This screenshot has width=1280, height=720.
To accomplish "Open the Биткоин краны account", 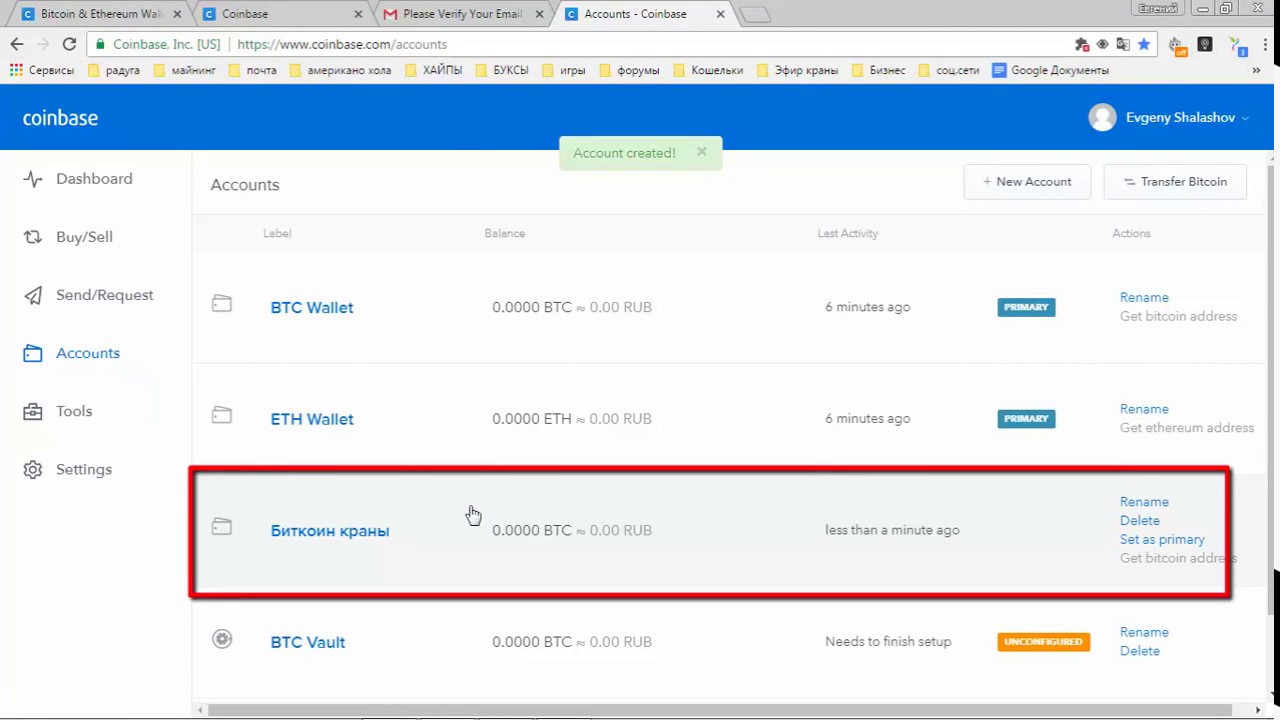I will [x=330, y=531].
